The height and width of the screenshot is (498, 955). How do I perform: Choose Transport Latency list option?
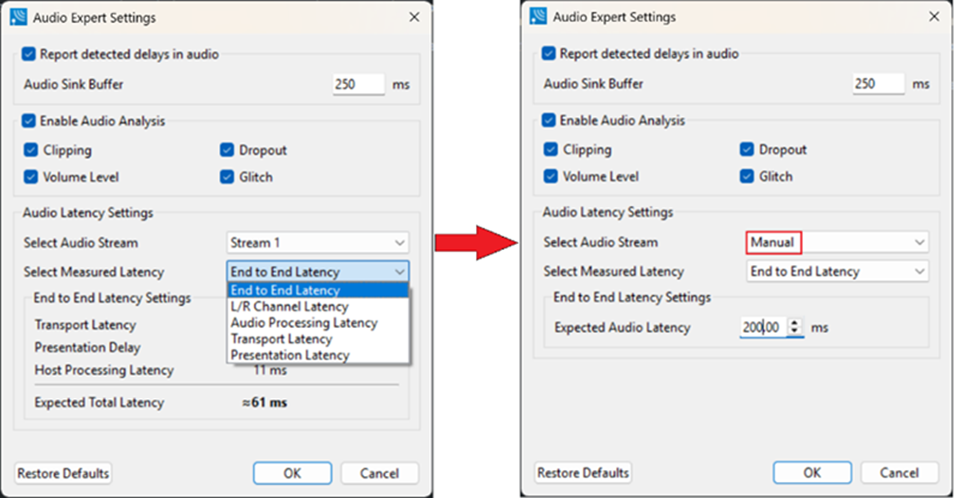(317, 338)
